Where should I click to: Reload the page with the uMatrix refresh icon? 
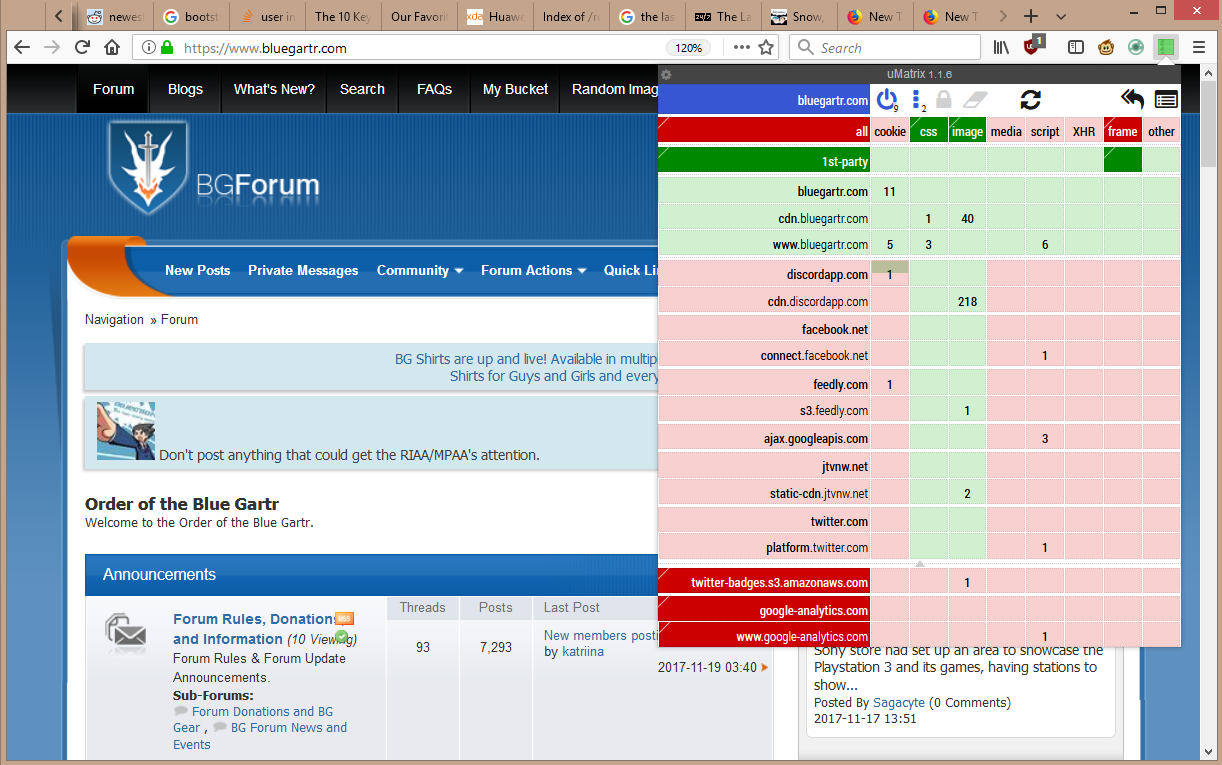(1031, 99)
